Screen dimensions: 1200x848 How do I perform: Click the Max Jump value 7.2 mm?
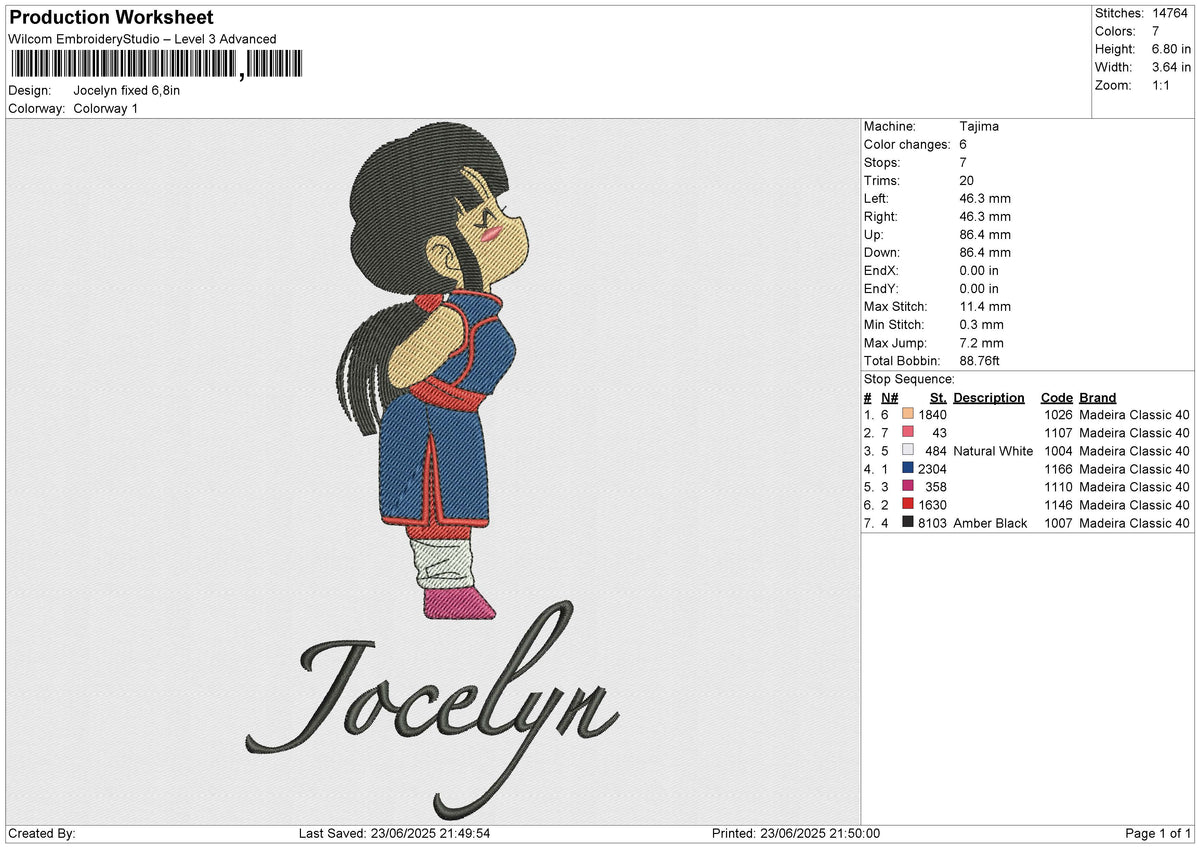[981, 342]
